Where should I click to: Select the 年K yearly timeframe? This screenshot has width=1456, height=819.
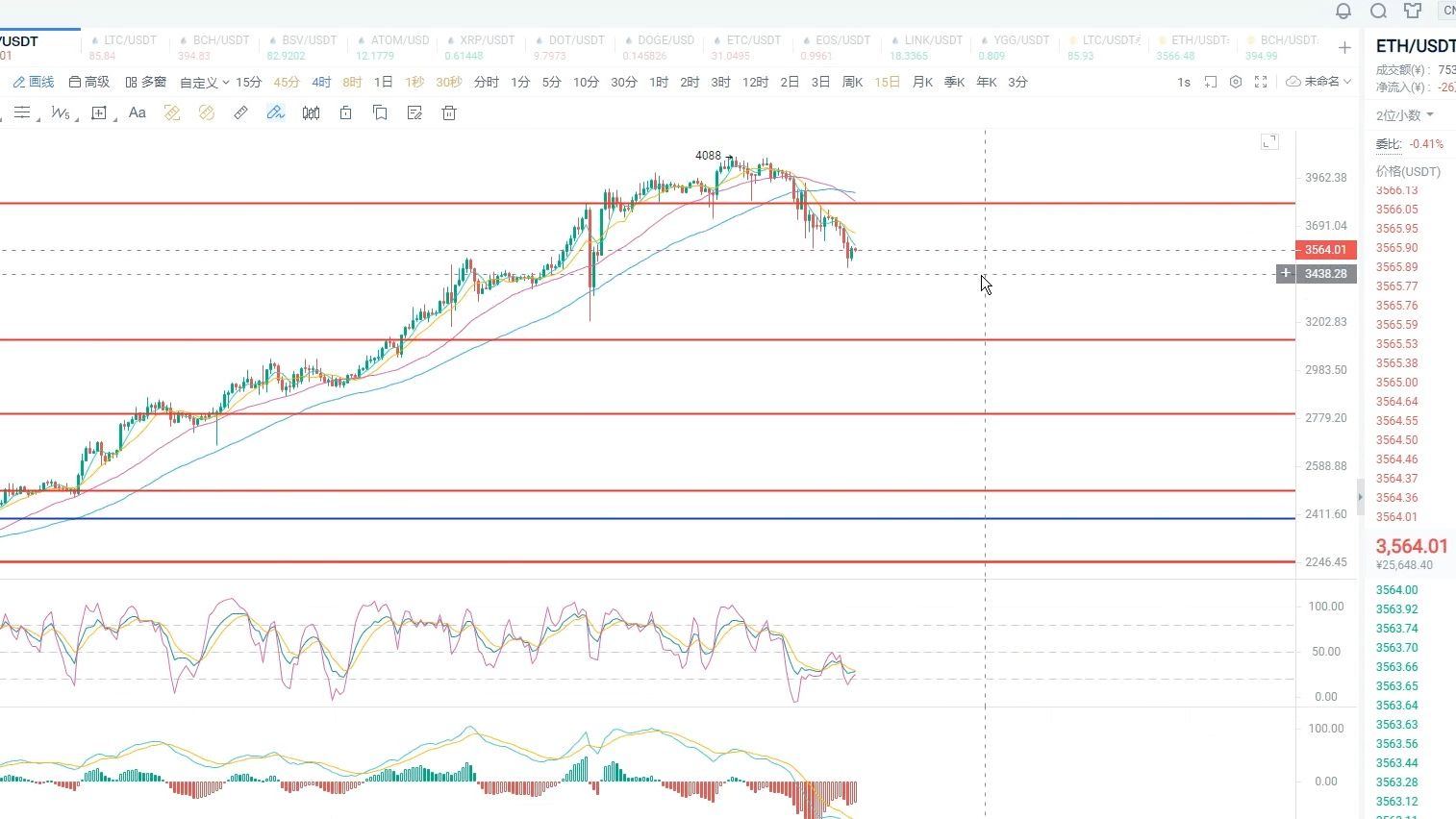tap(987, 83)
